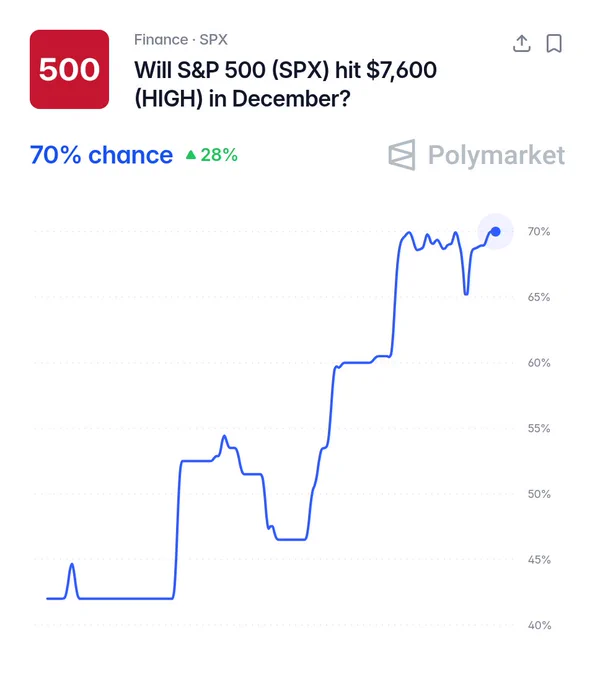Click the 55% y-axis label

539,428
